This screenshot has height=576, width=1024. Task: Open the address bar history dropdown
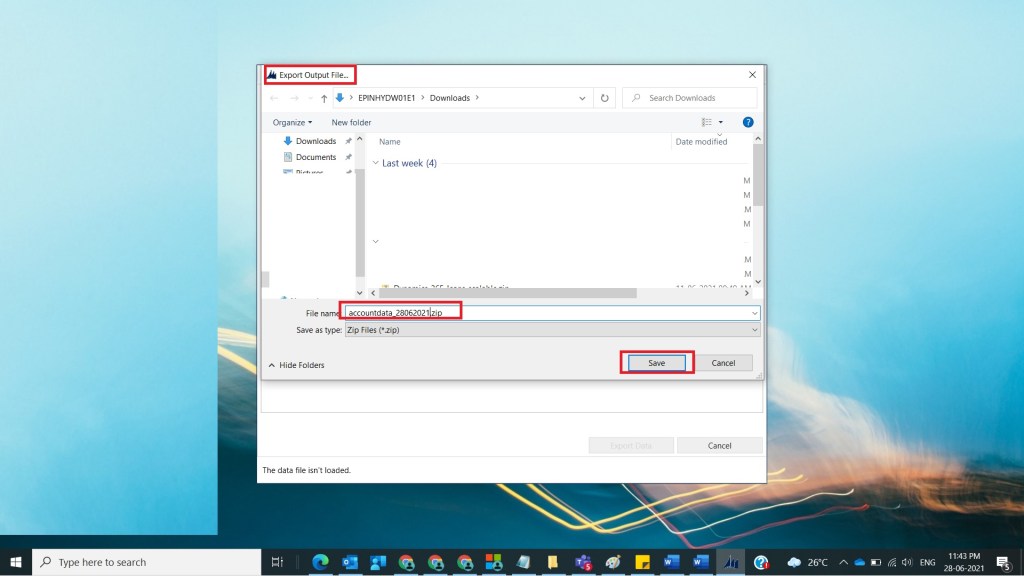[x=583, y=98]
